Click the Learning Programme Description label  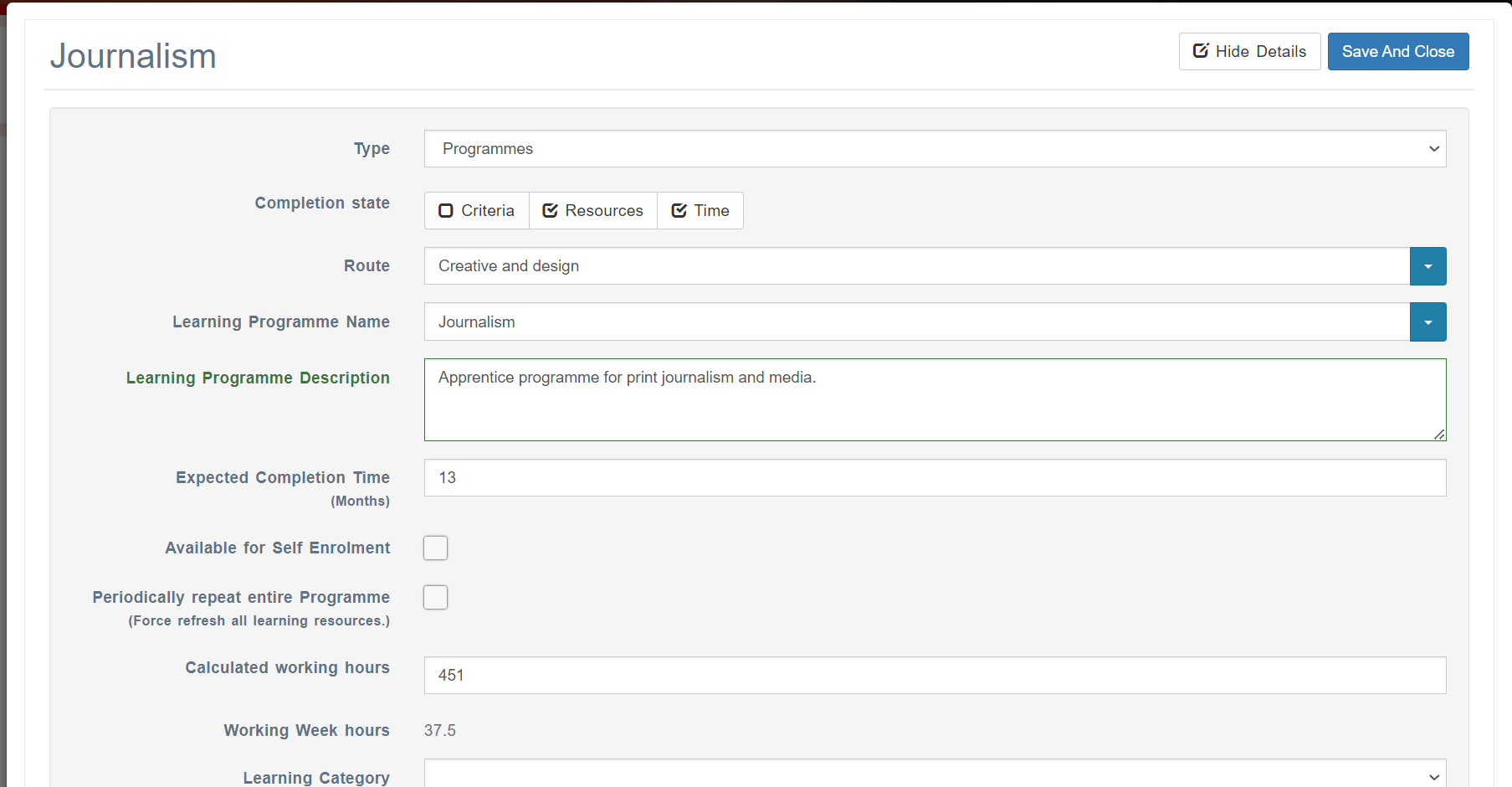pos(258,378)
